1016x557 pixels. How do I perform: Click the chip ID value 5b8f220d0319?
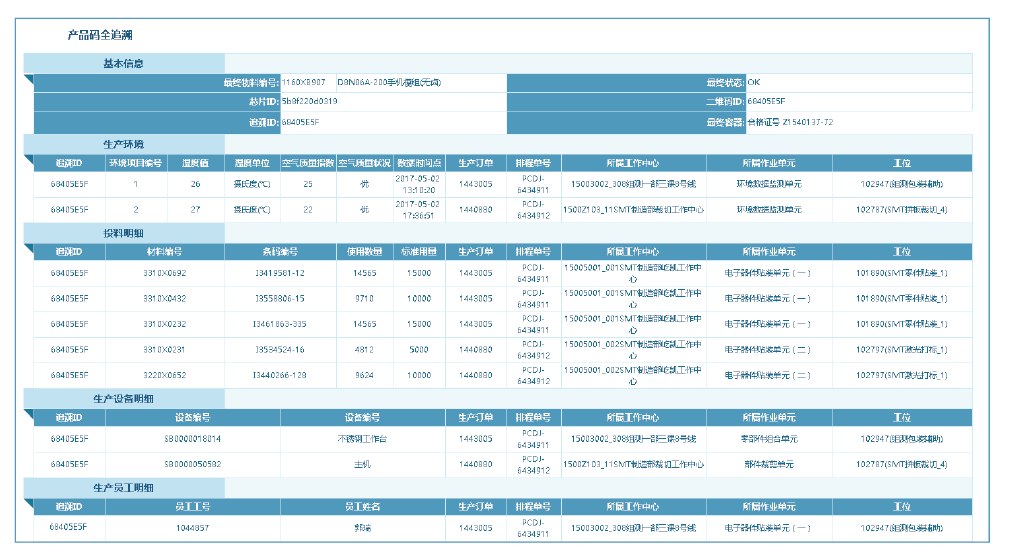point(309,101)
